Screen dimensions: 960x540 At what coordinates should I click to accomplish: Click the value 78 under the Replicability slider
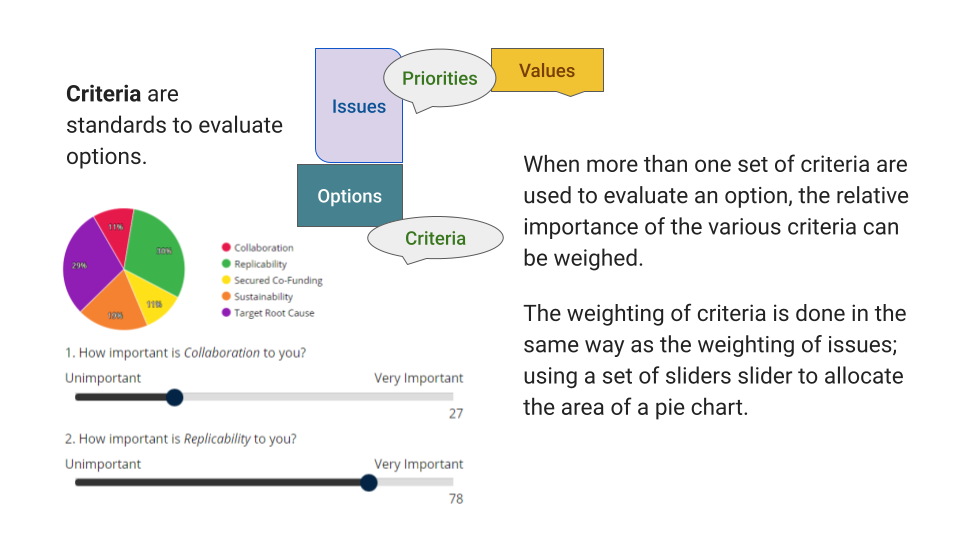click(455, 499)
